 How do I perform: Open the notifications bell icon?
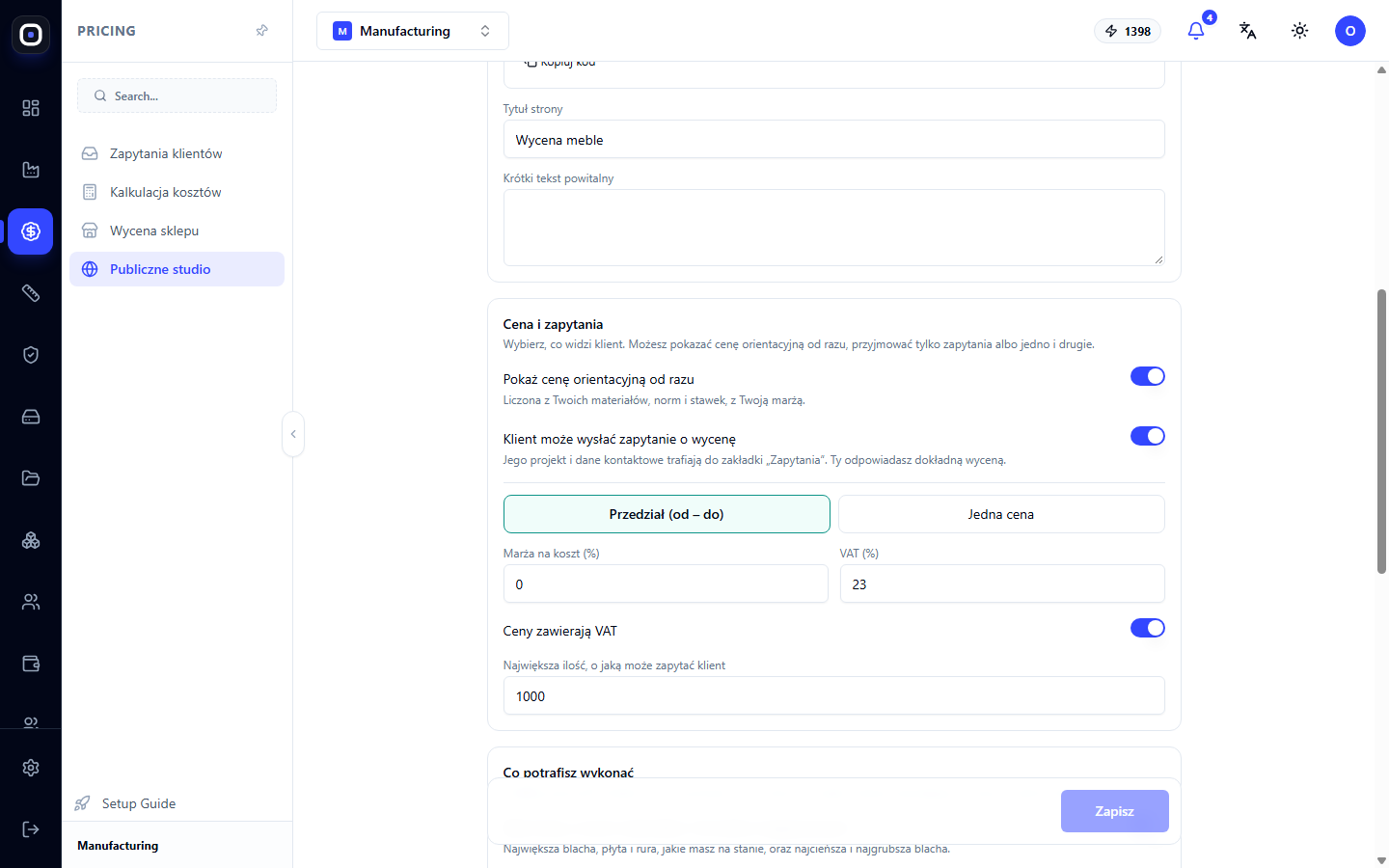(1196, 31)
